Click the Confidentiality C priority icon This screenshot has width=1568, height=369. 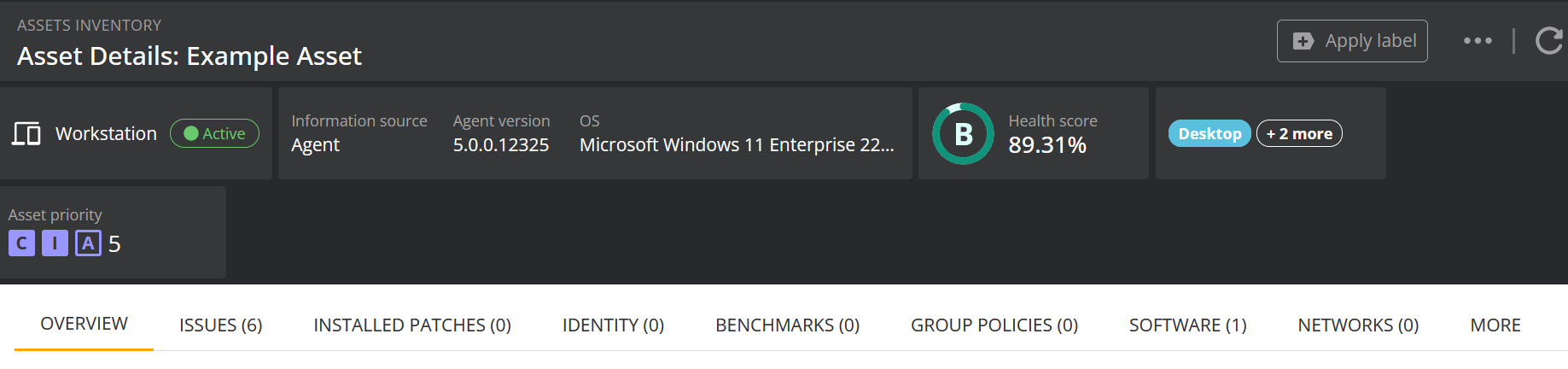(21, 243)
